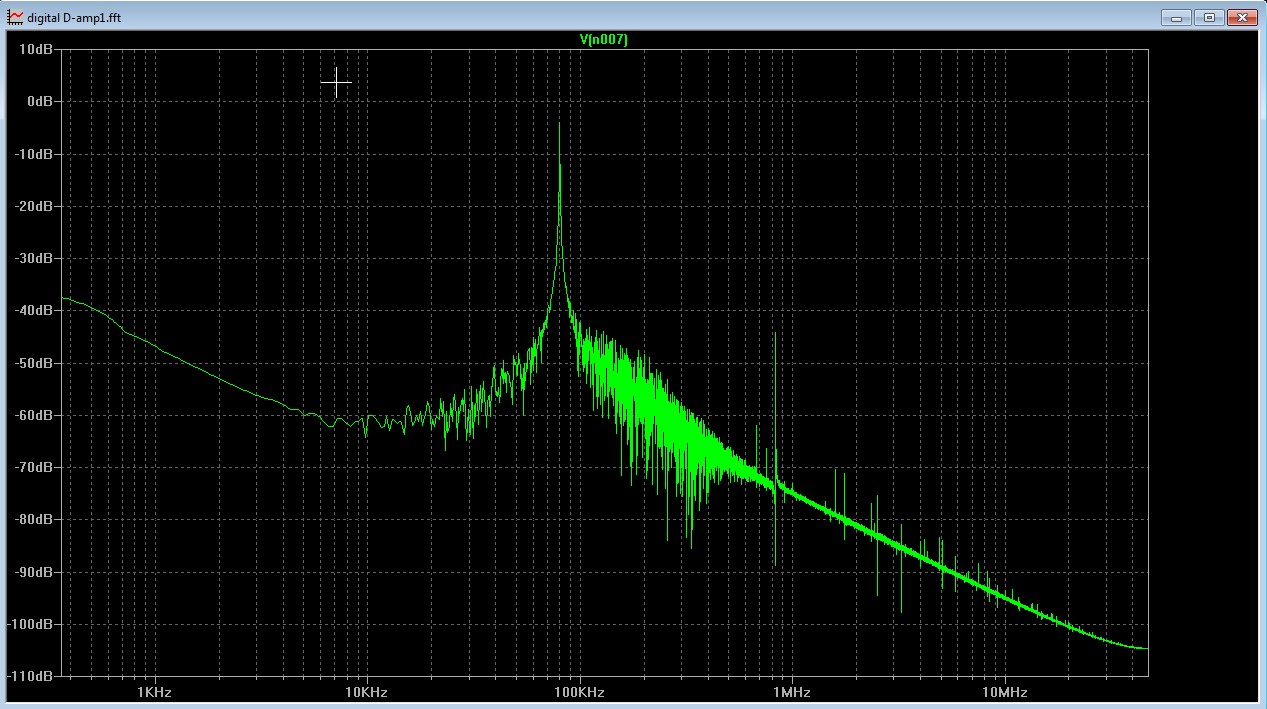Viewport: 1267px width, 709px height.
Task: Click the 1MHz horizontal axis label
Action: pos(791,692)
